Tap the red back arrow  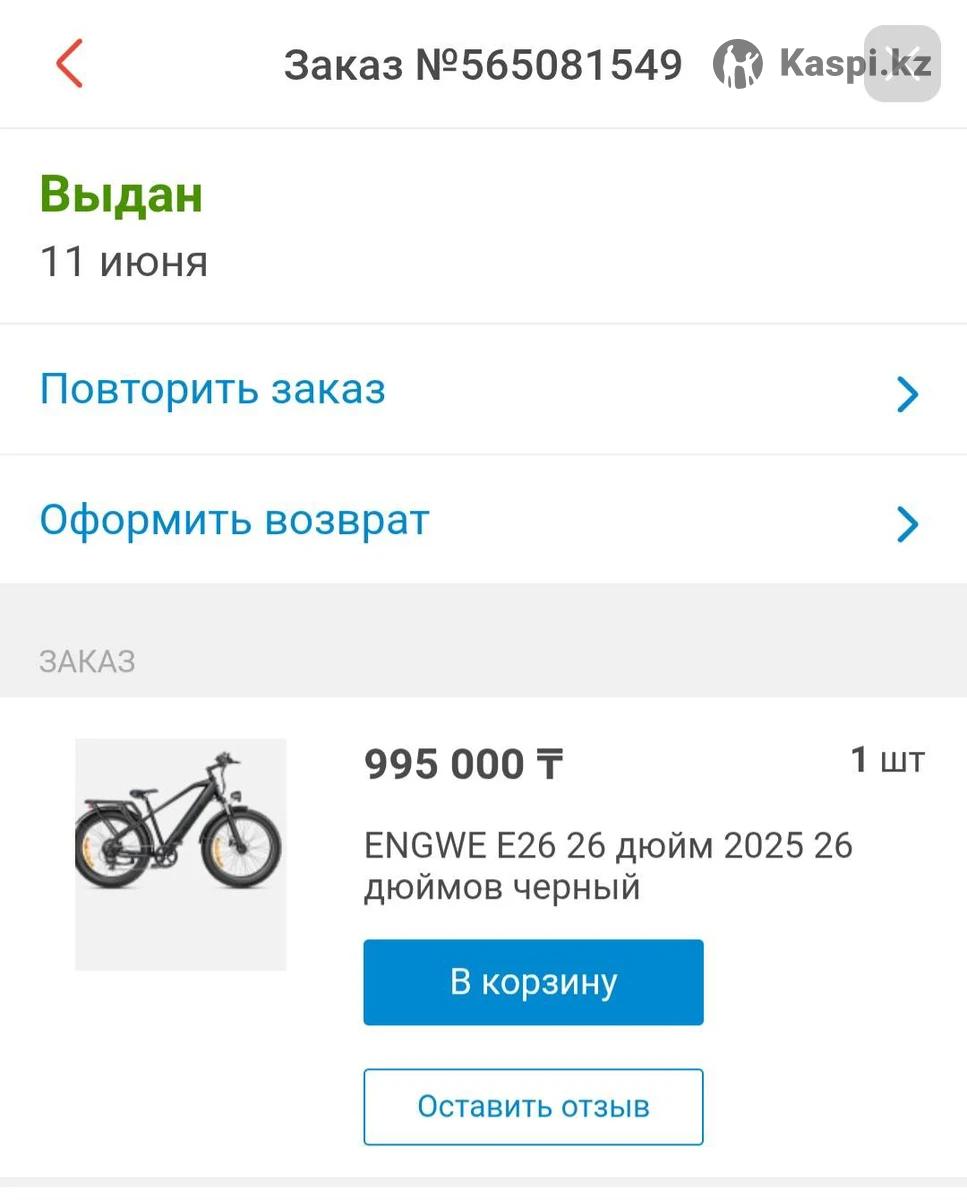tap(68, 65)
